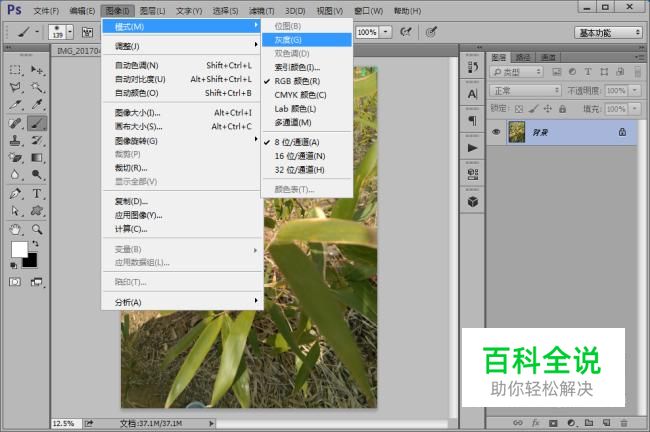Switch color mode to CMYK 颜色

tap(301, 94)
